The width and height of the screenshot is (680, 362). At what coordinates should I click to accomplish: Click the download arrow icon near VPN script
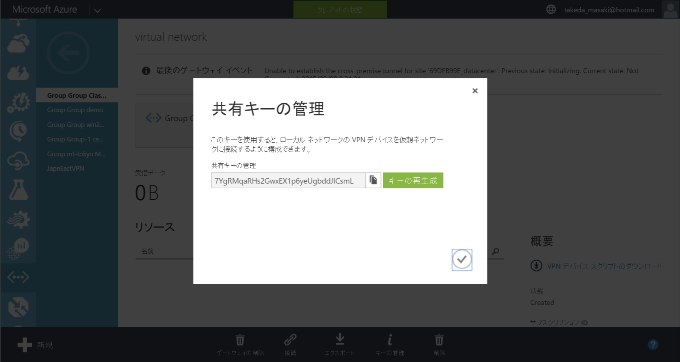(536, 266)
